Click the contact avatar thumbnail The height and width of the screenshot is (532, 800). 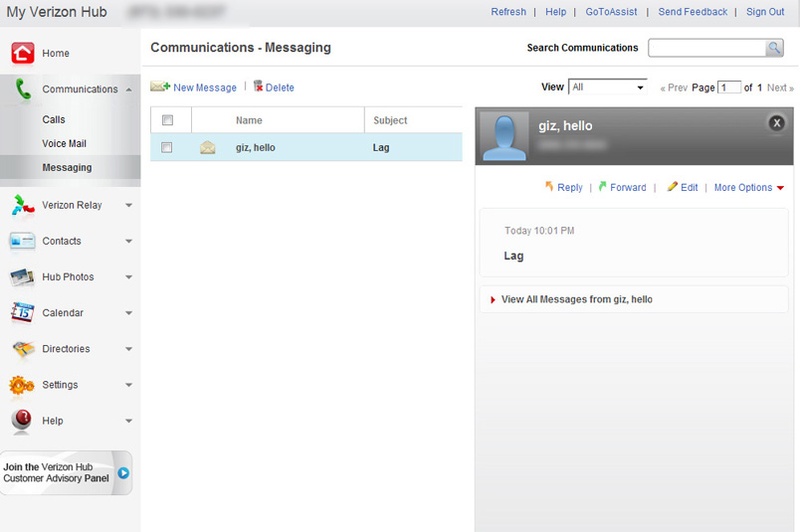click(x=504, y=137)
